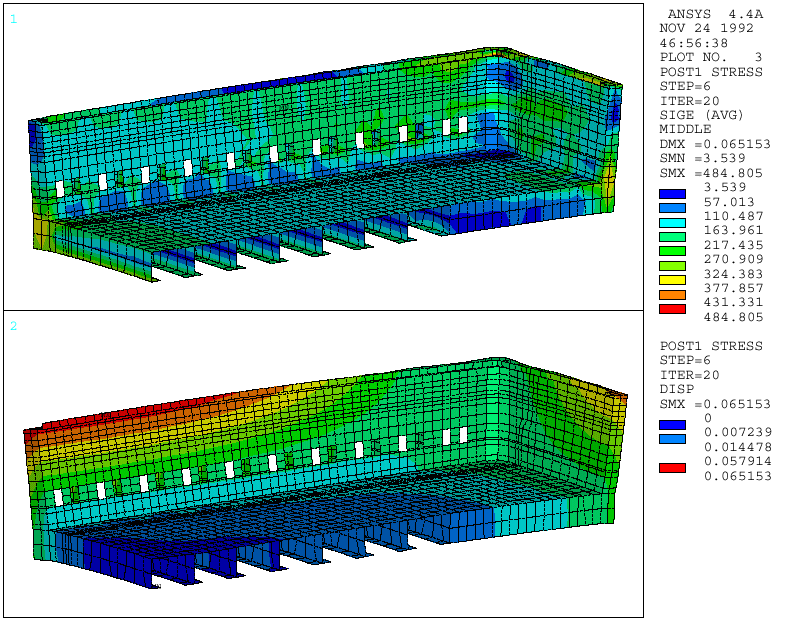This screenshot has width=811, height=621.
Task: Click the 484.805 maximum legend value
Action: tap(734, 317)
